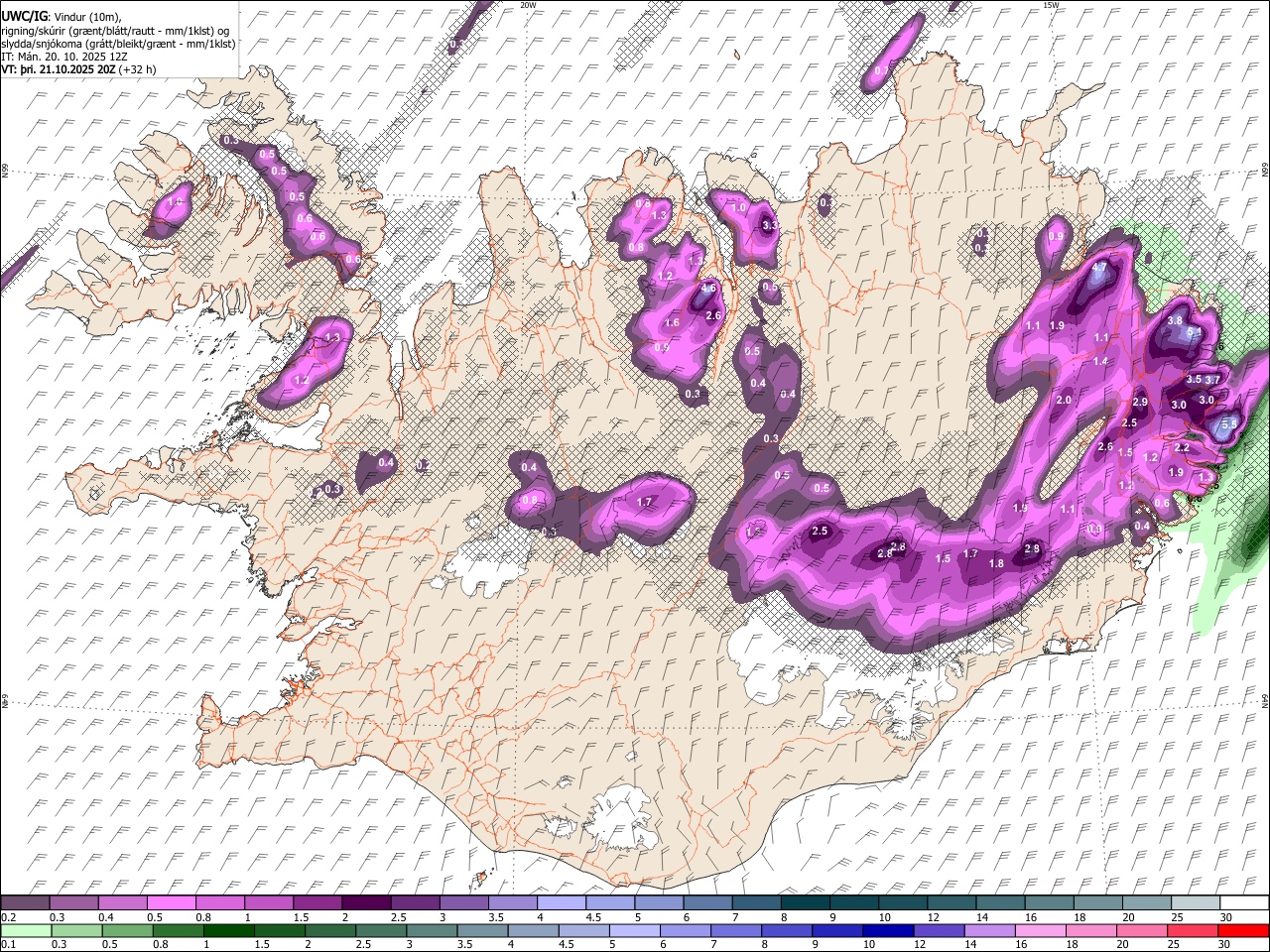Click the dark purple top-row swatch between 2 and 2.5
This screenshot has height=952, width=1270.
coord(366,903)
